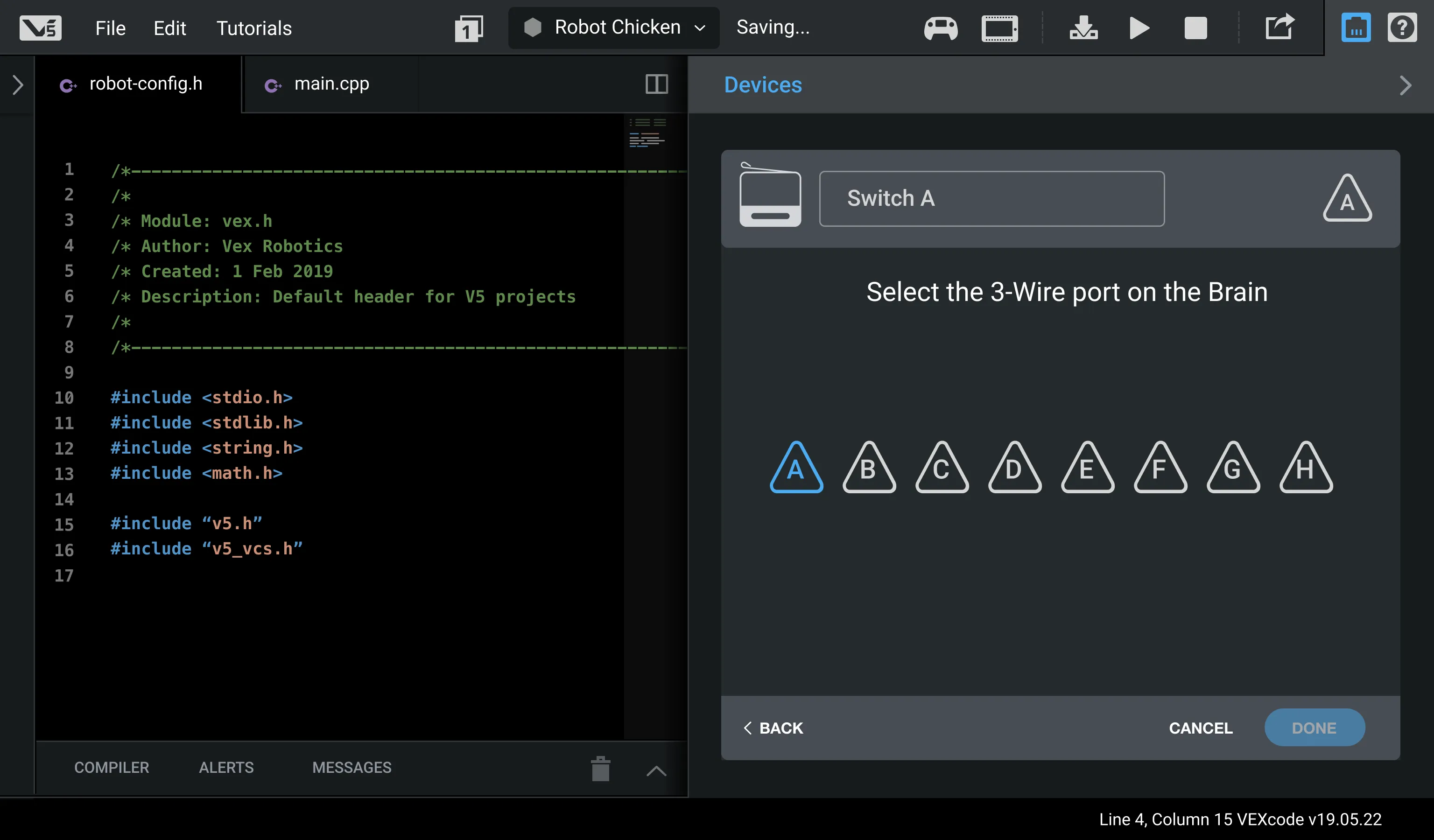
Task: Click the Brain screen icon
Action: click(999, 28)
